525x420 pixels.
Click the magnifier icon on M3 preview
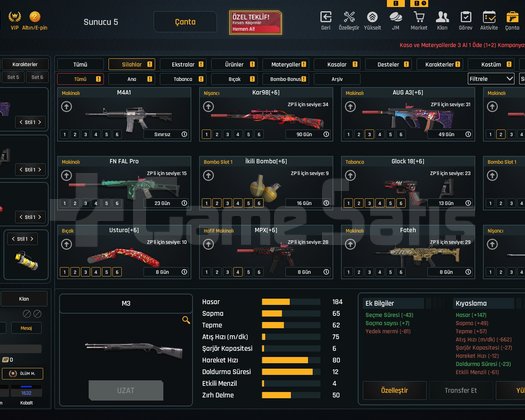coord(186,320)
